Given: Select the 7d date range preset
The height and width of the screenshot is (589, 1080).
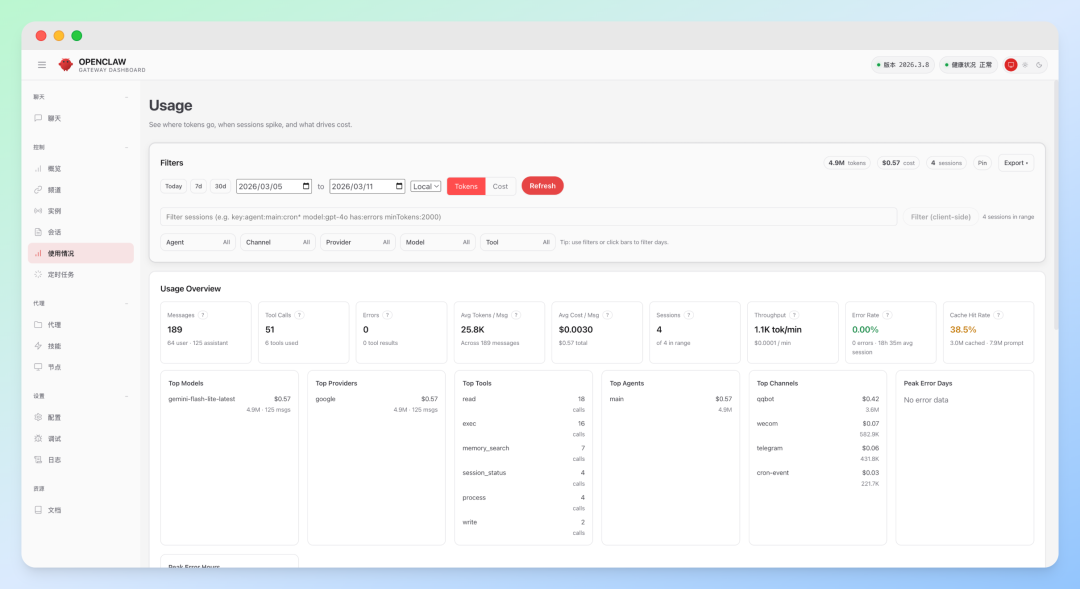Looking at the screenshot, I should 198,187.
